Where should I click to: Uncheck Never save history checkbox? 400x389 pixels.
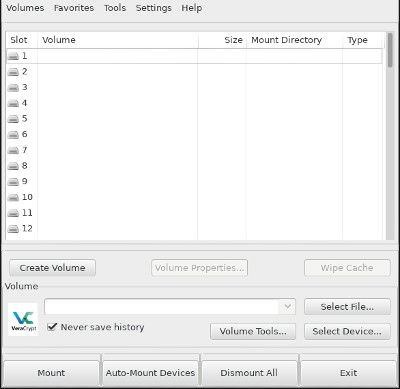click(x=52, y=327)
